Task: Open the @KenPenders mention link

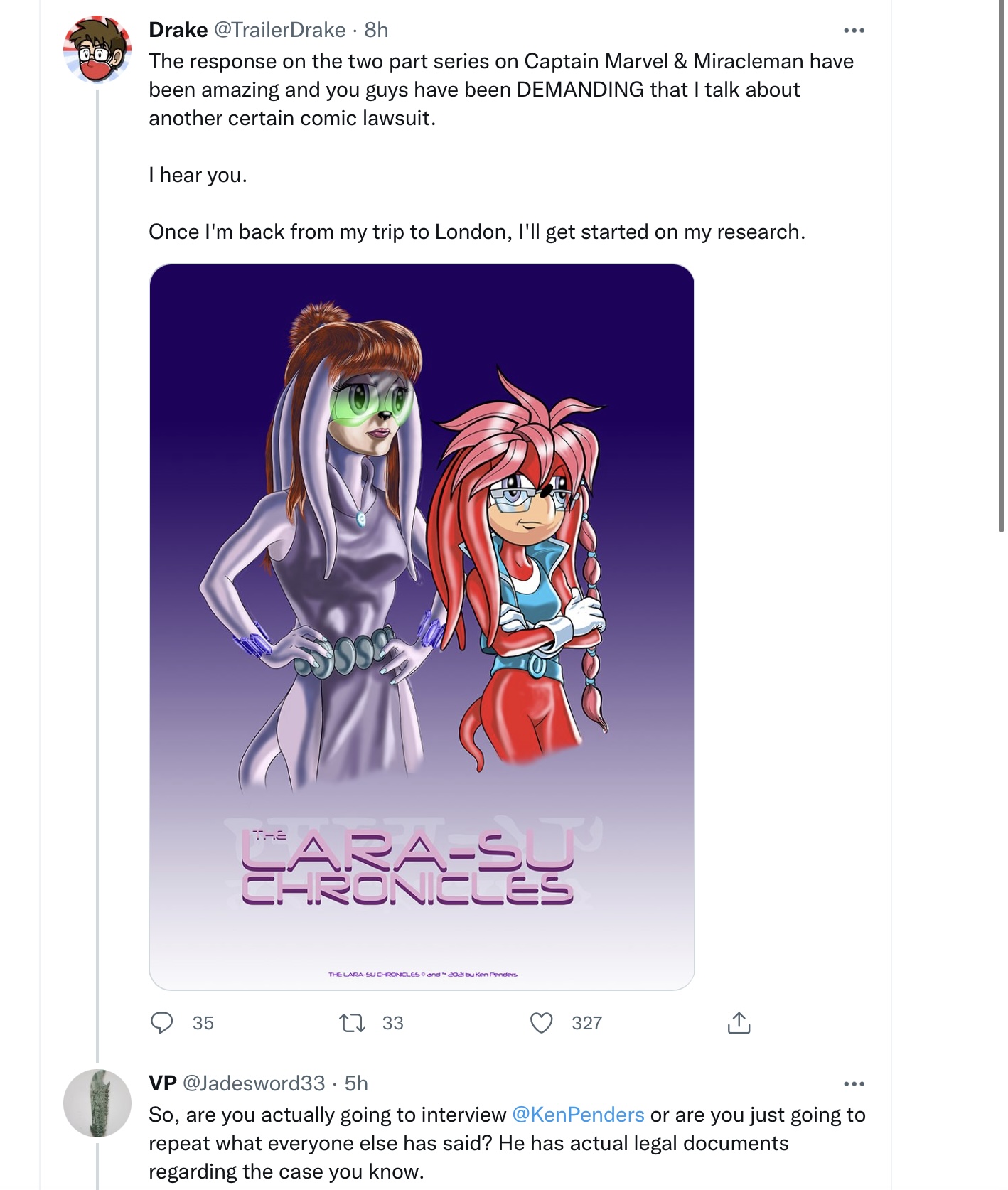Action: tap(578, 1114)
